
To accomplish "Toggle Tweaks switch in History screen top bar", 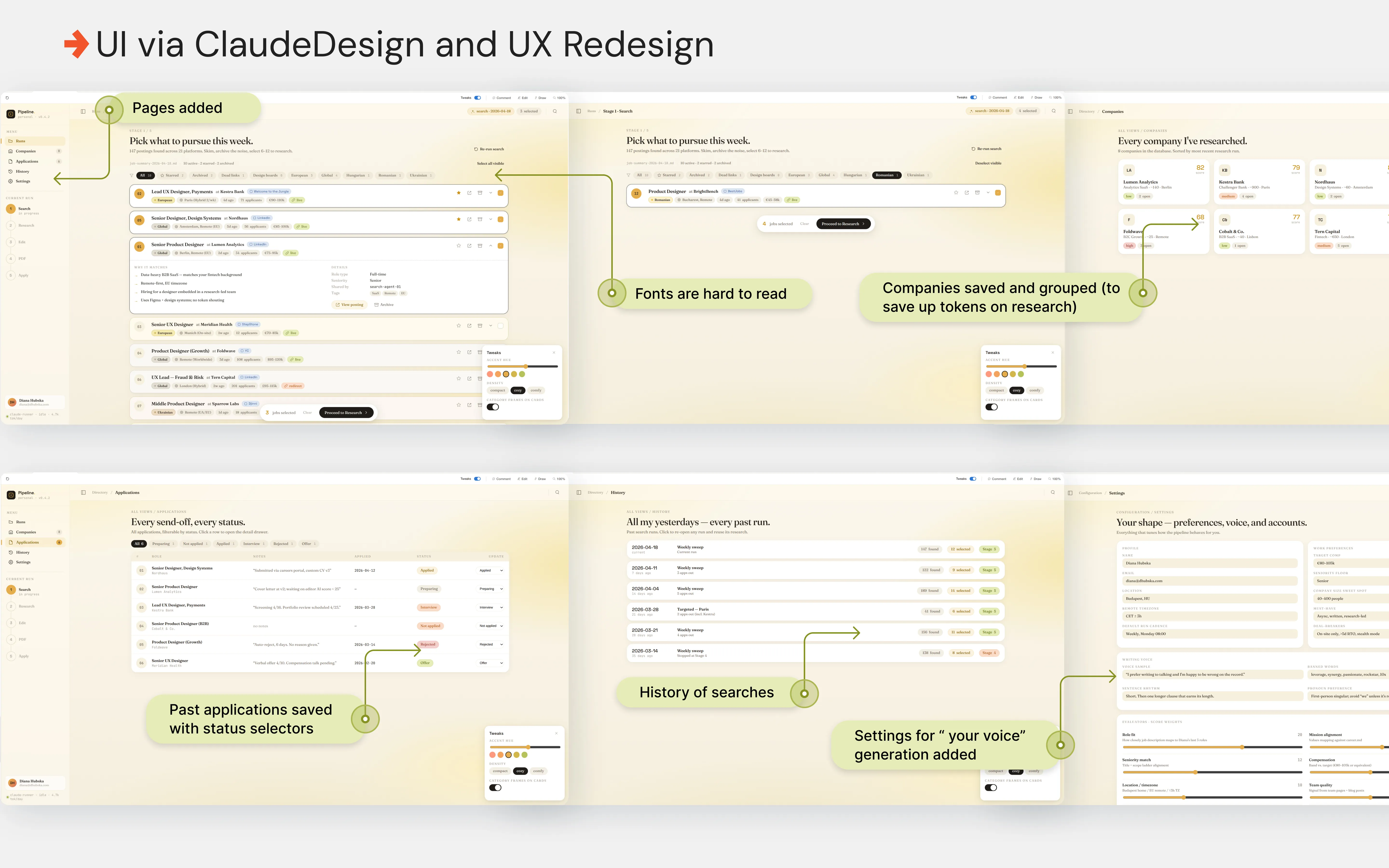I will [x=973, y=479].
